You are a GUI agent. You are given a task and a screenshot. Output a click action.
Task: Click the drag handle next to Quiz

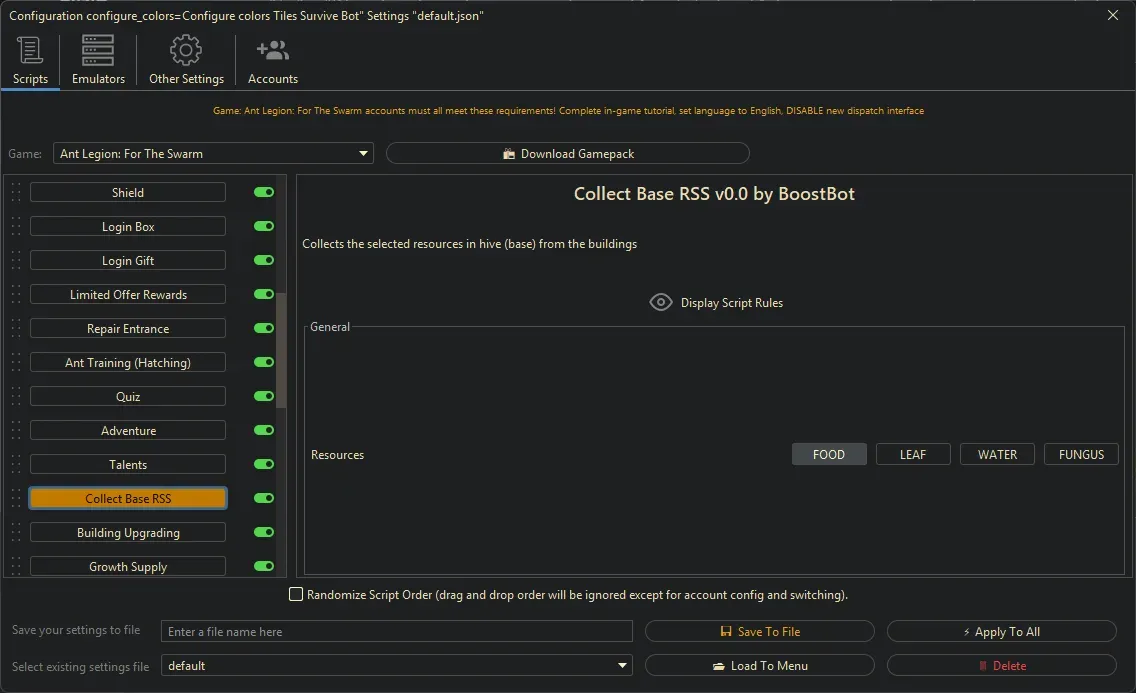click(x=16, y=397)
